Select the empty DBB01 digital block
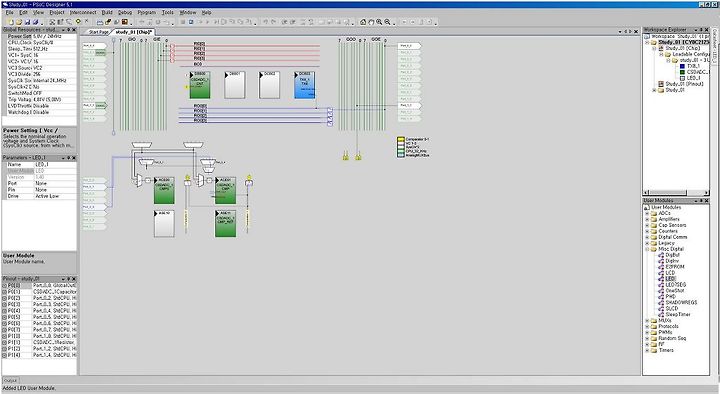 click(235, 85)
